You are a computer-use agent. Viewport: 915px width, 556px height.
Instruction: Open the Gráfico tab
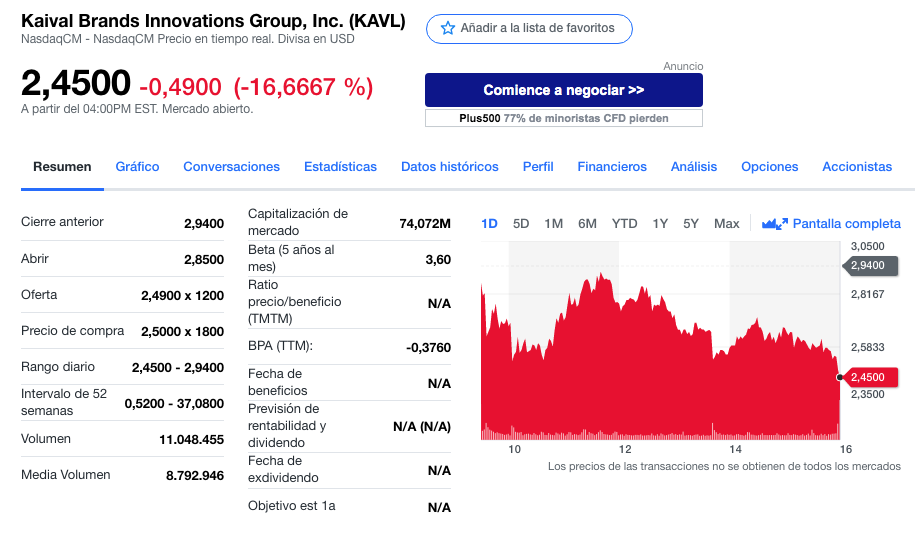click(137, 167)
